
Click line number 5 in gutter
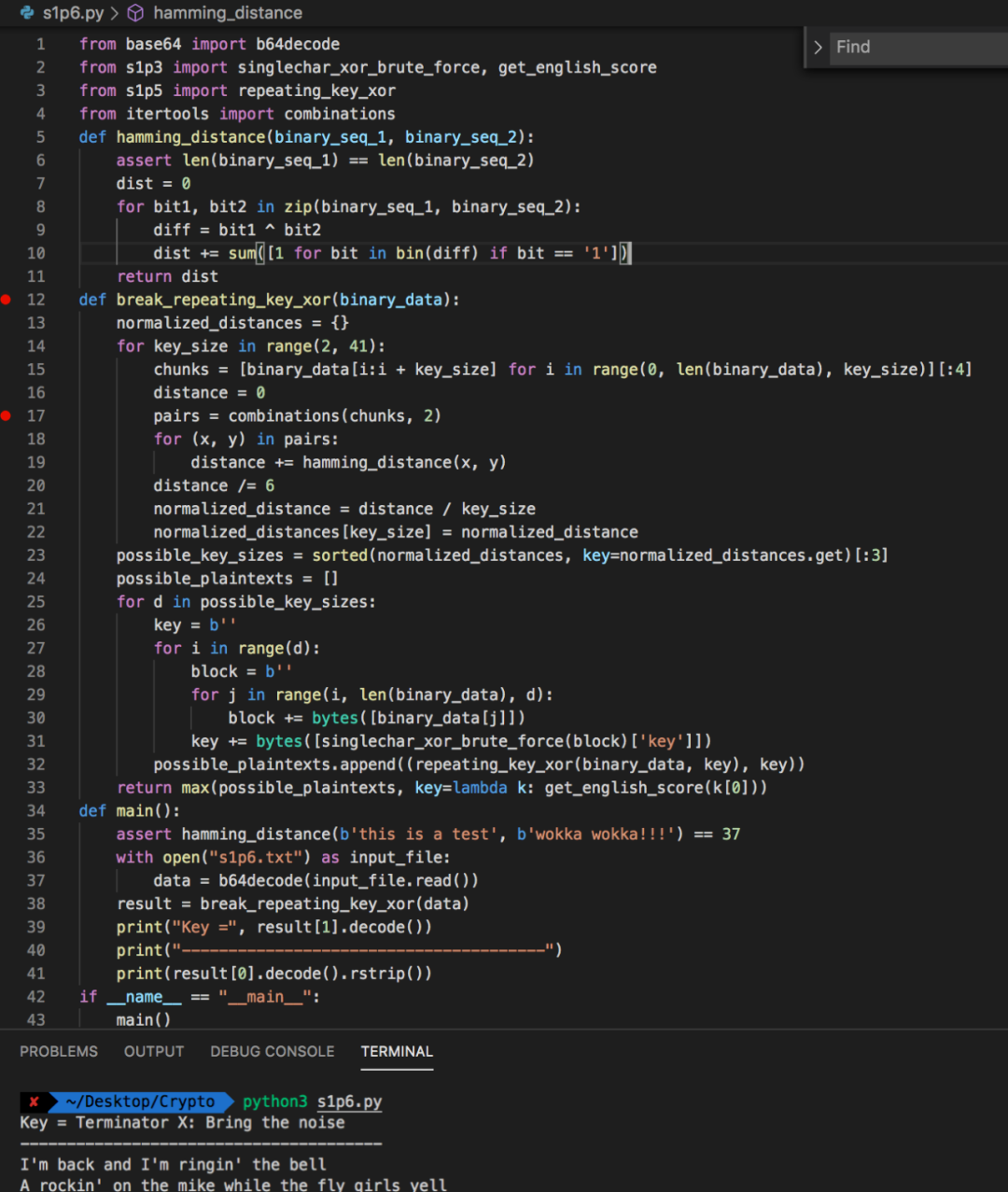41,136
